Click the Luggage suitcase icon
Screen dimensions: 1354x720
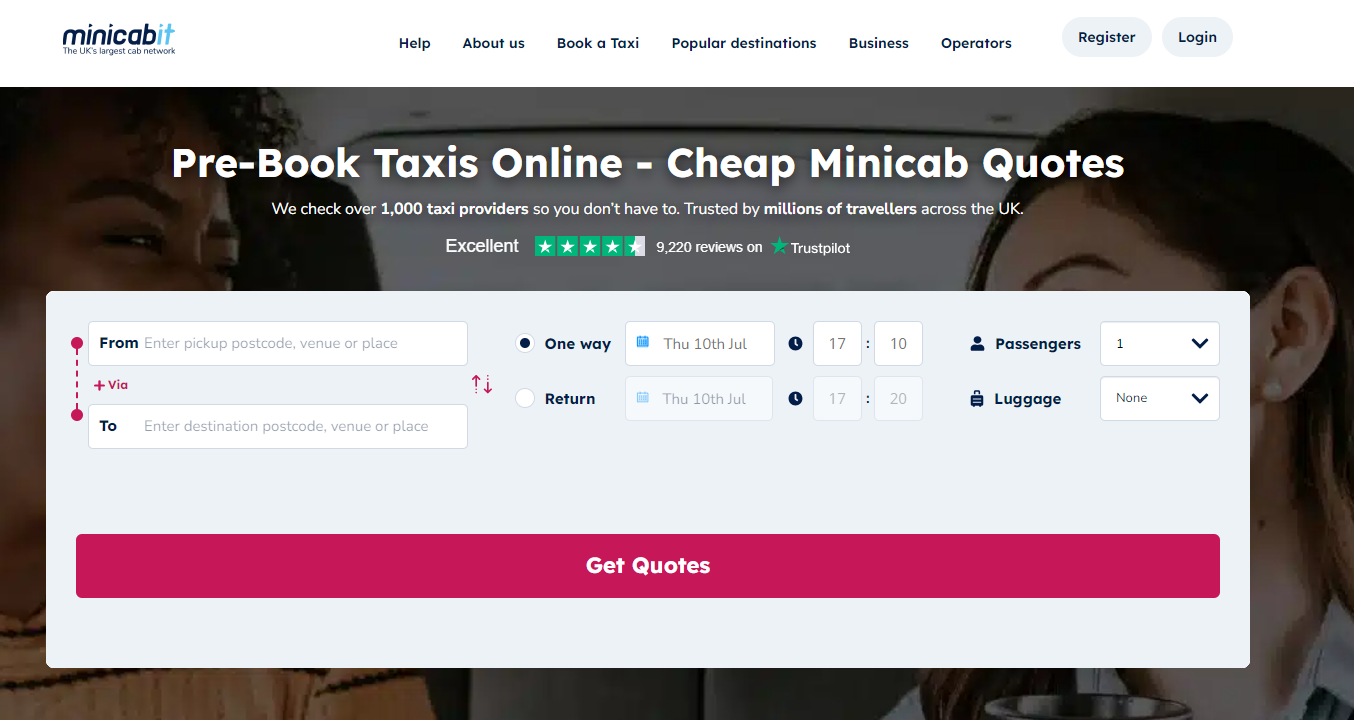pyautogui.click(x=977, y=398)
